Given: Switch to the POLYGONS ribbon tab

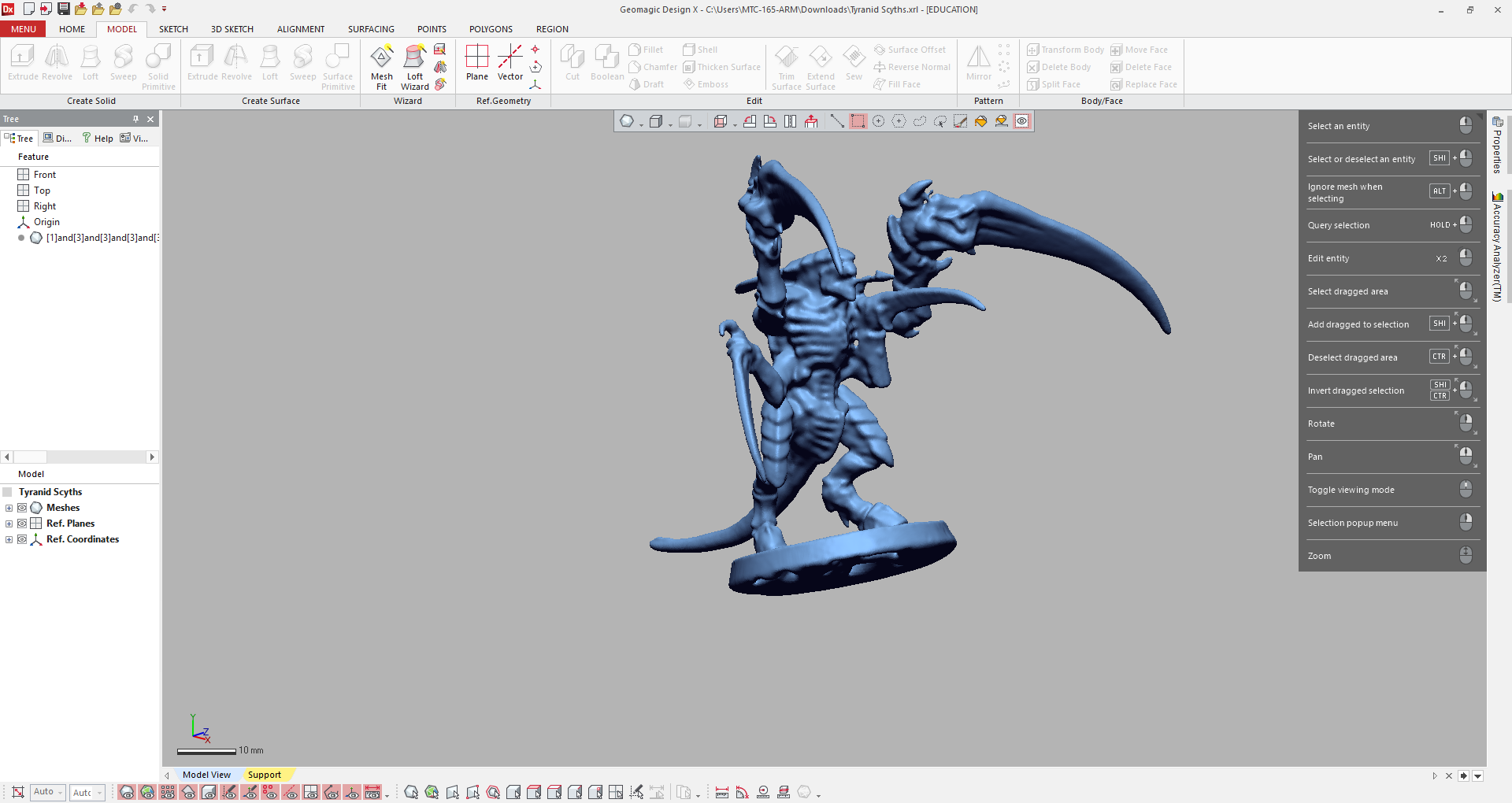Looking at the screenshot, I should tap(491, 29).
